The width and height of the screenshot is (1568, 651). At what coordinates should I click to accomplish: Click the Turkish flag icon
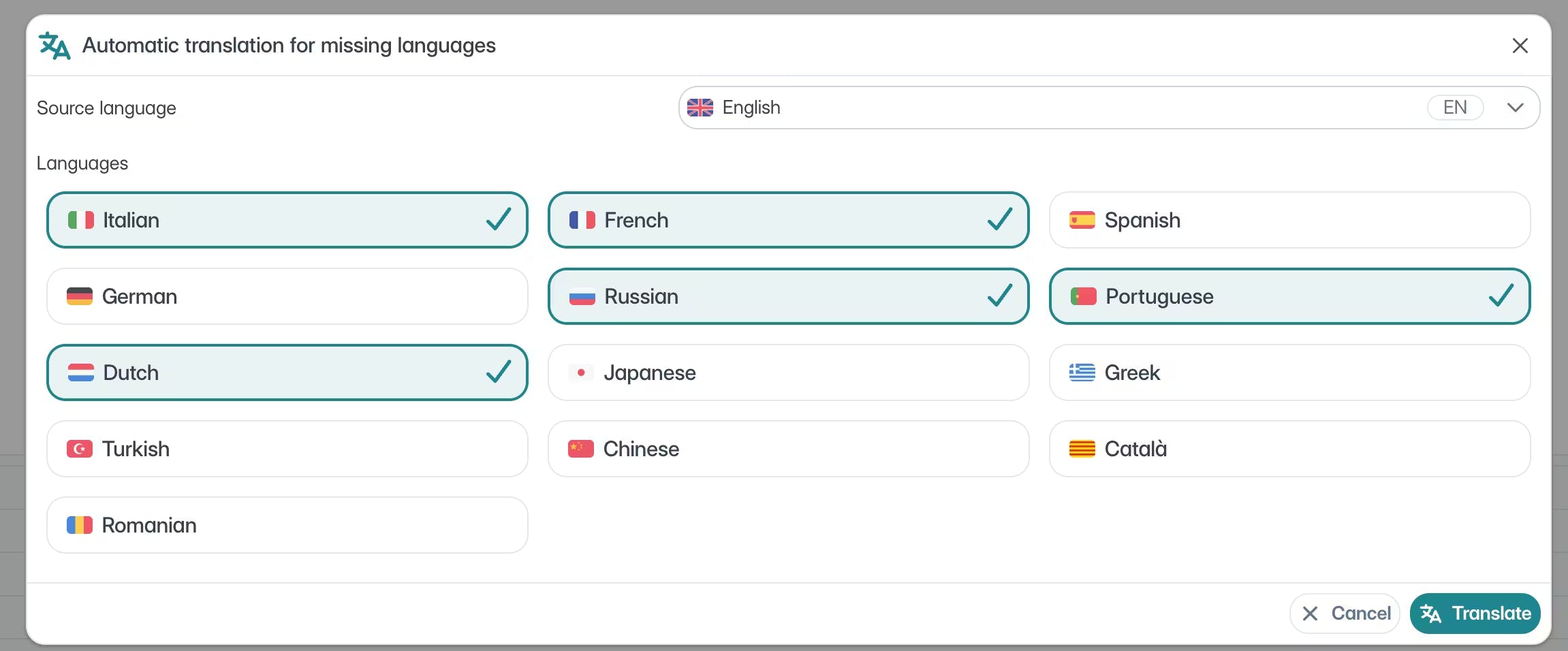click(80, 449)
